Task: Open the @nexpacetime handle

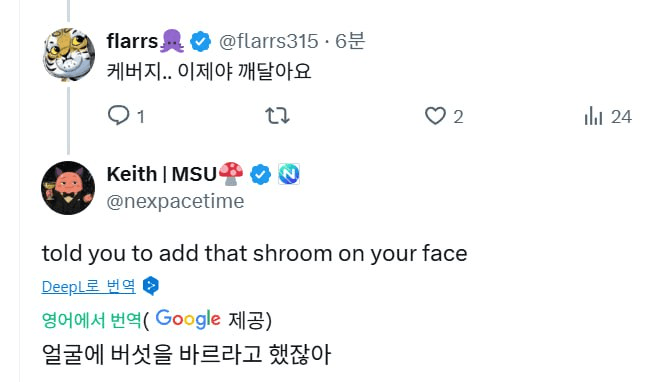Action: tap(175, 201)
